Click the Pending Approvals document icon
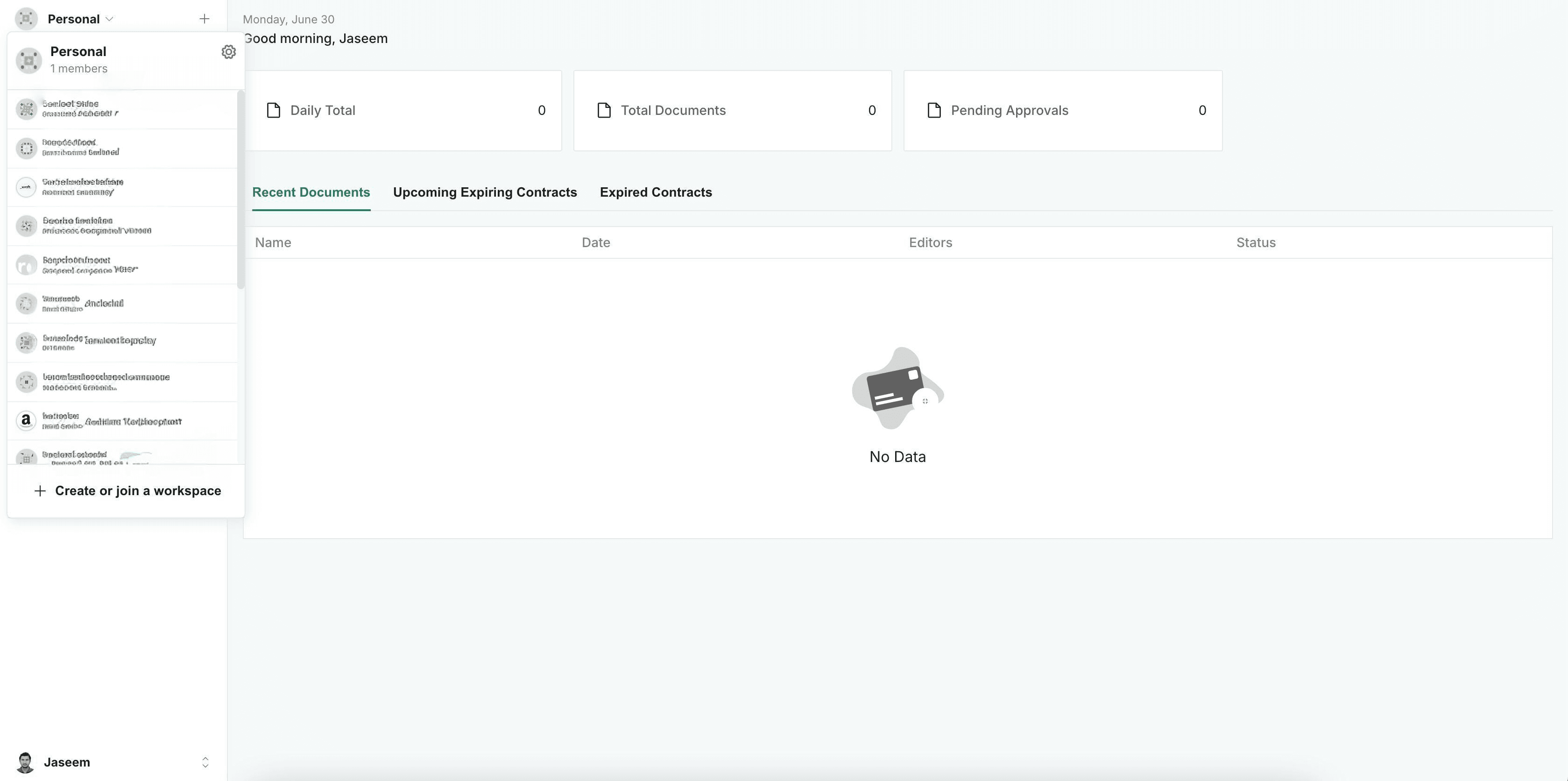 pos(934,110)
